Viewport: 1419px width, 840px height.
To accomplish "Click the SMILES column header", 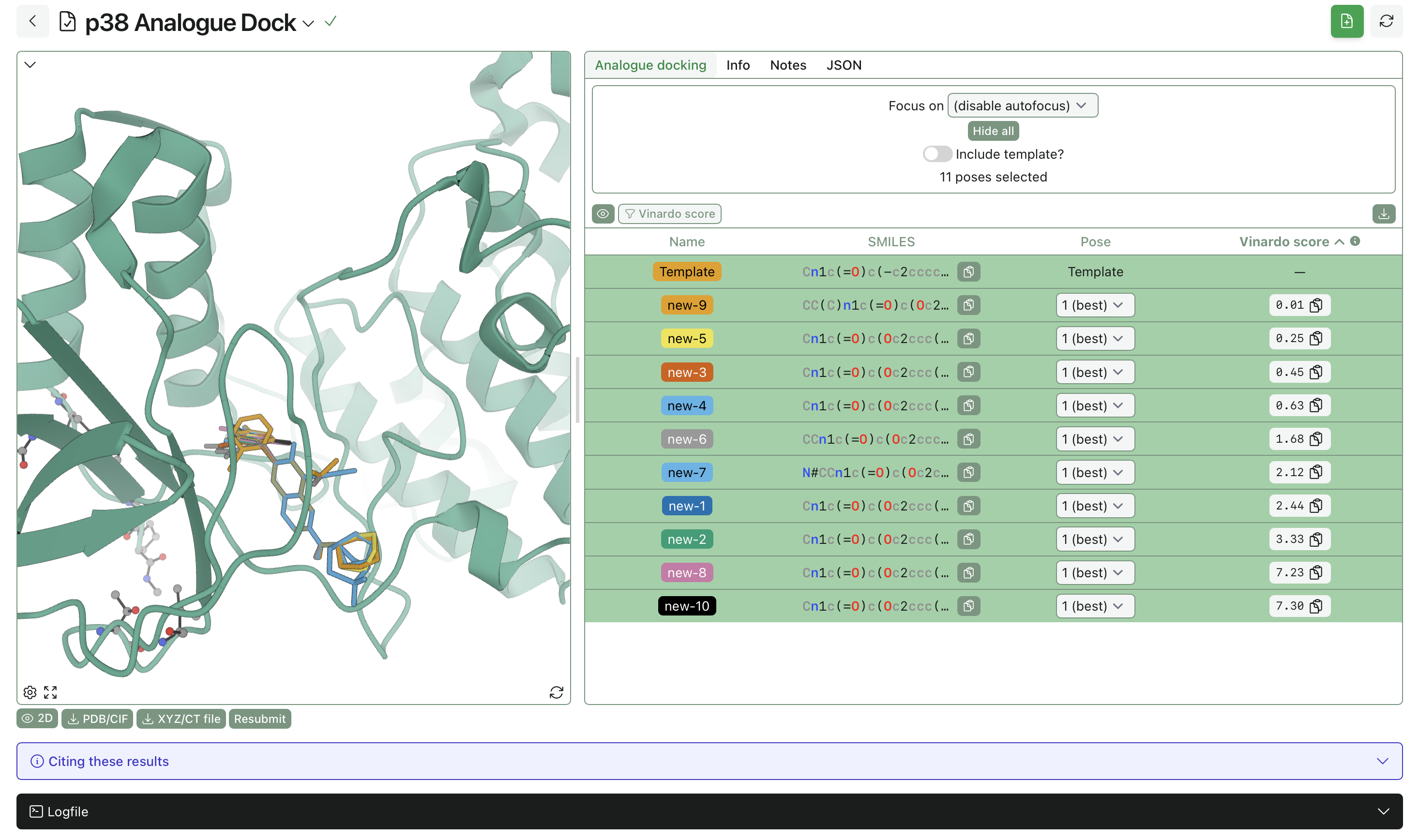I will 891,242.
